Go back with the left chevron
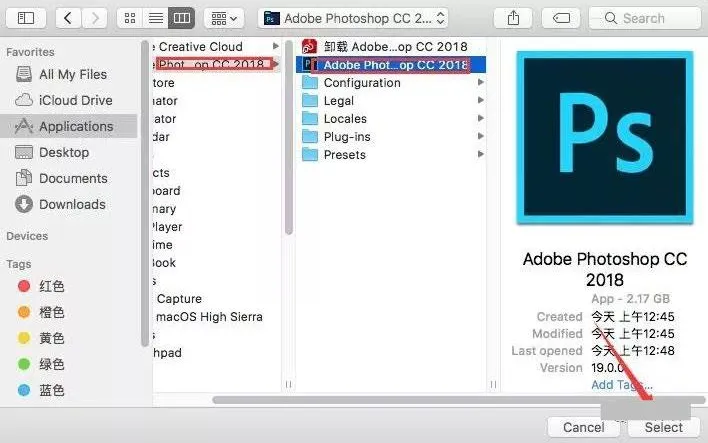 point(68,18)
